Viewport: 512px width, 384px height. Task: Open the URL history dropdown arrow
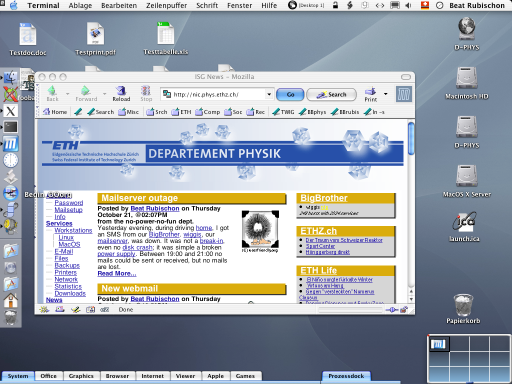coord(269,94)
